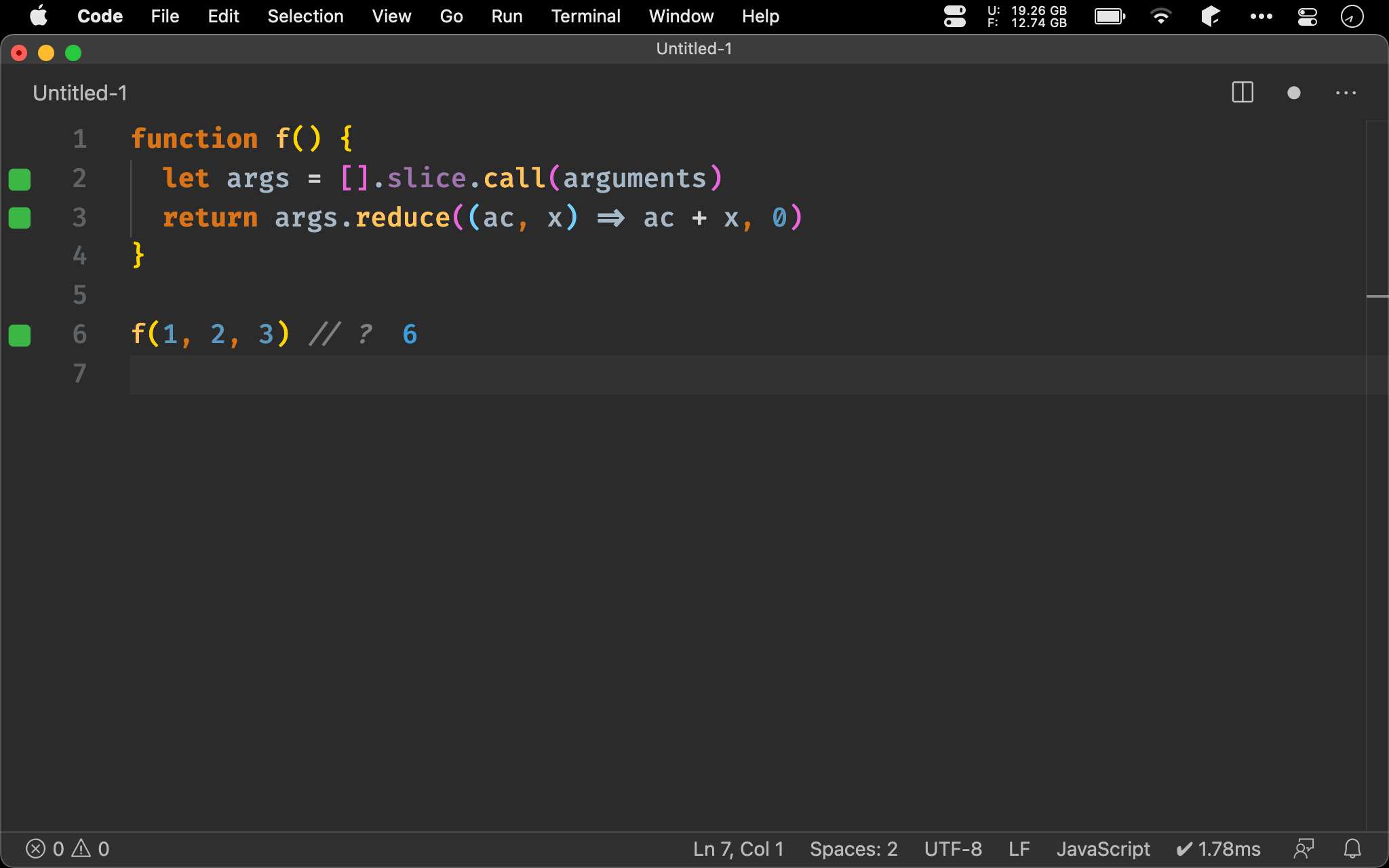Click the error count indicator showing 0 errors
Viewport: 1389px width, 868px height.
click(46, 848)
